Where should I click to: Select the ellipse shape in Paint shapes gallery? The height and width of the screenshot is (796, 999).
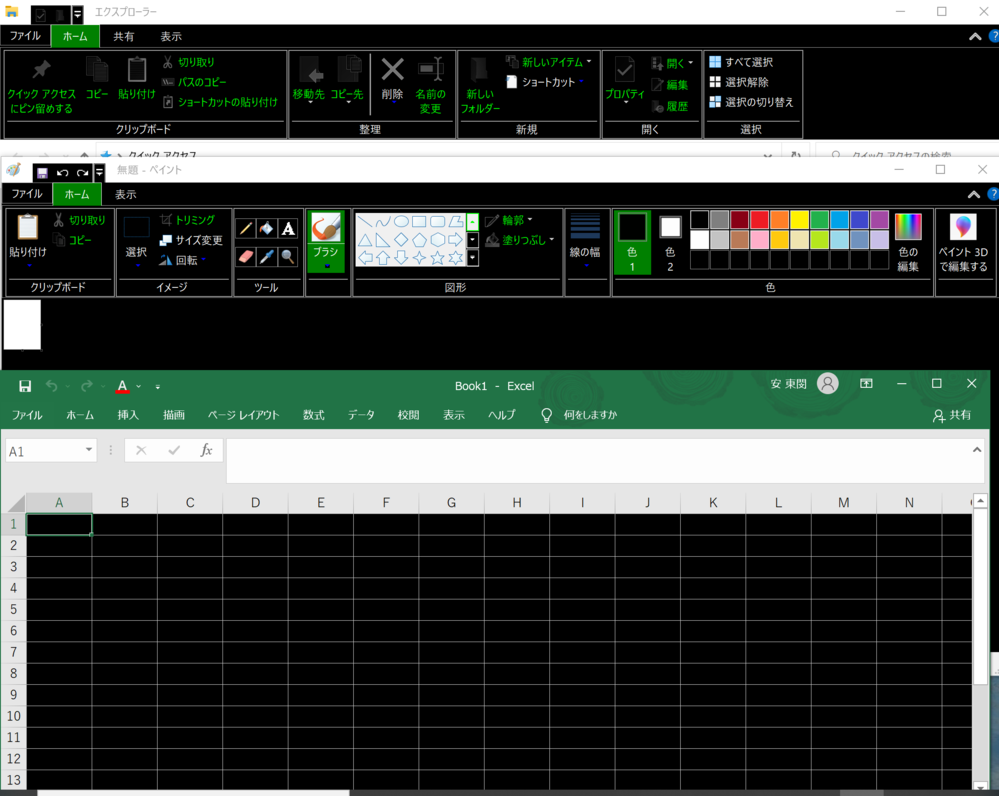pos(401,221)
